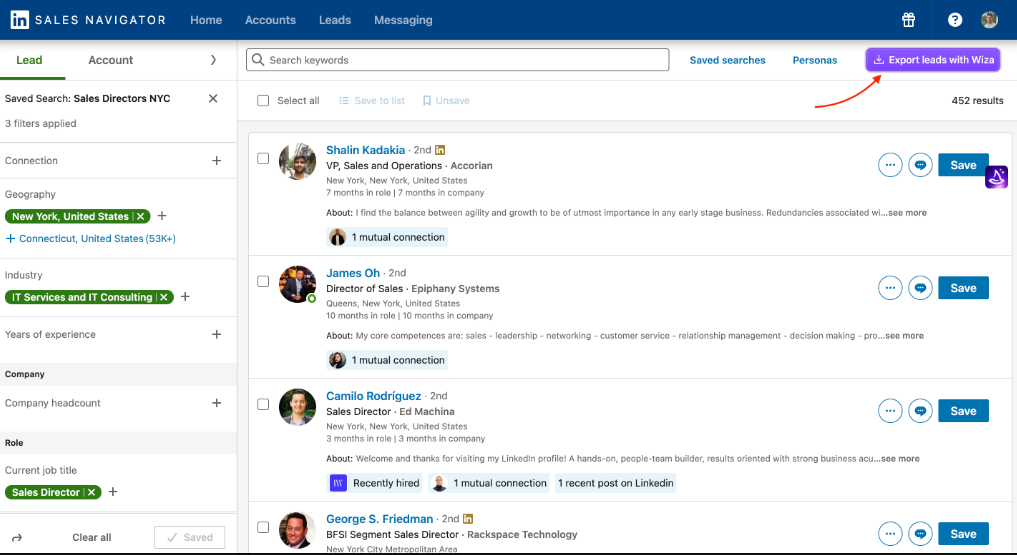Open the help question mark icon
Screen dimensions: 1017x555
coord(955,20)
